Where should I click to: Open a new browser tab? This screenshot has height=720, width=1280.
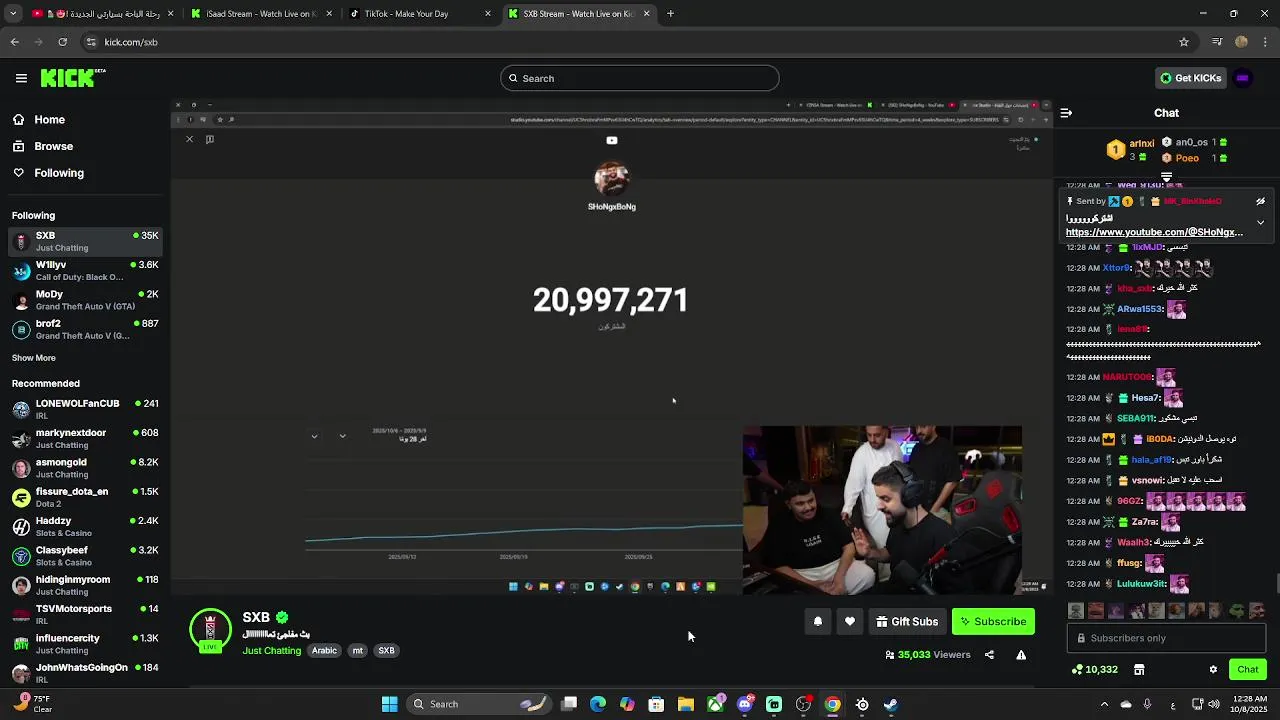[670, 14]
